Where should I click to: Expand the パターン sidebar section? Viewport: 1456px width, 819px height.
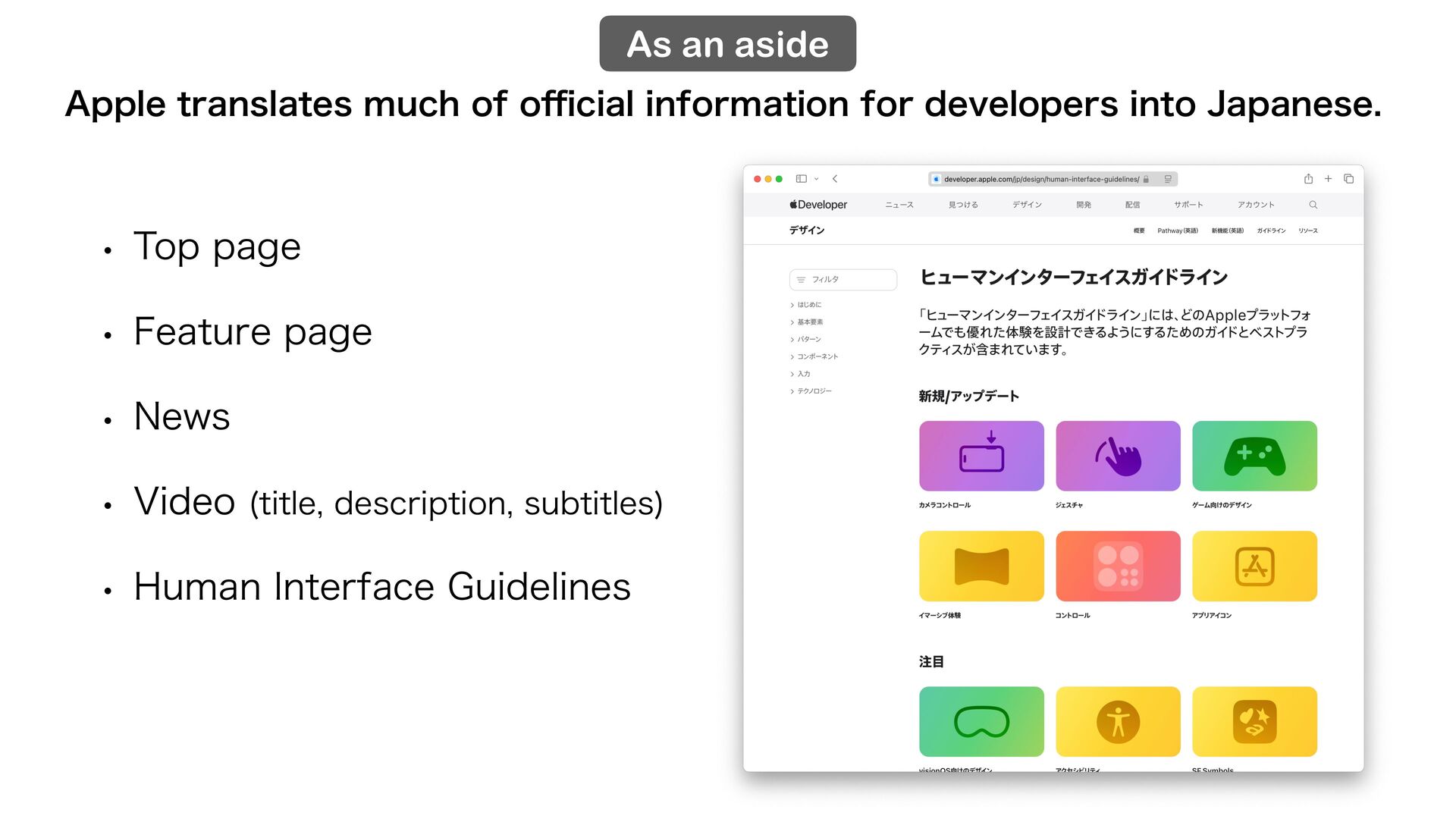coord(805,340)
